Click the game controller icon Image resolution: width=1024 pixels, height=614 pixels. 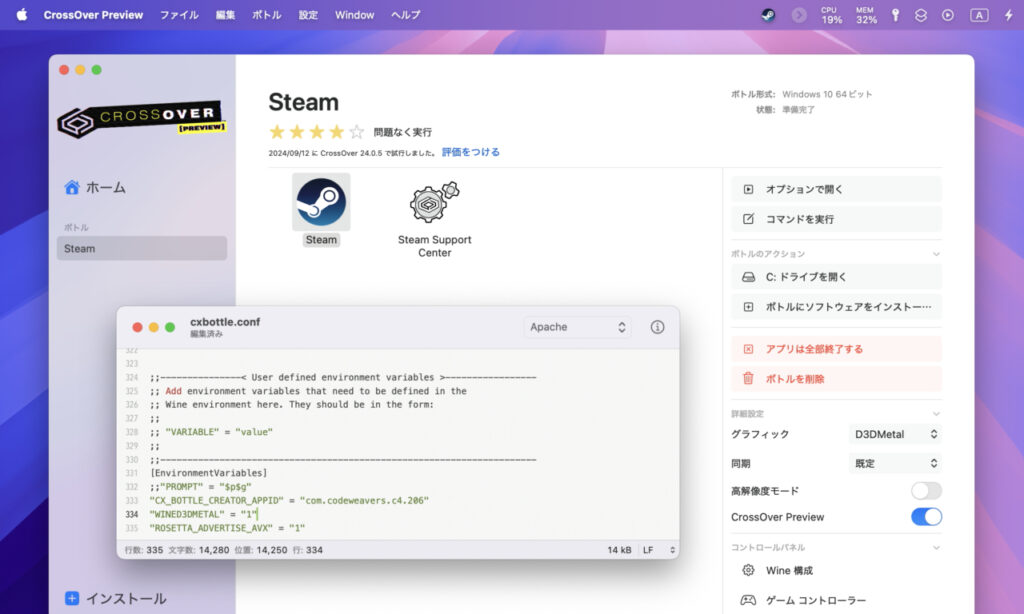748,600
